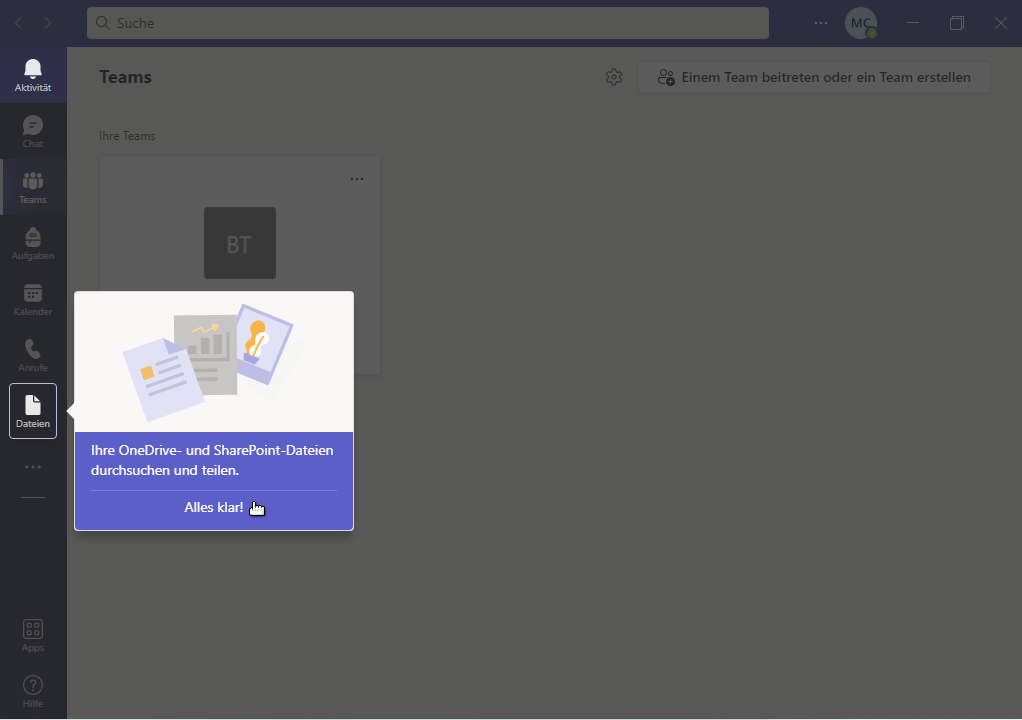
Task: Click the MC profile avatar
Action: (x=860, y=23)
